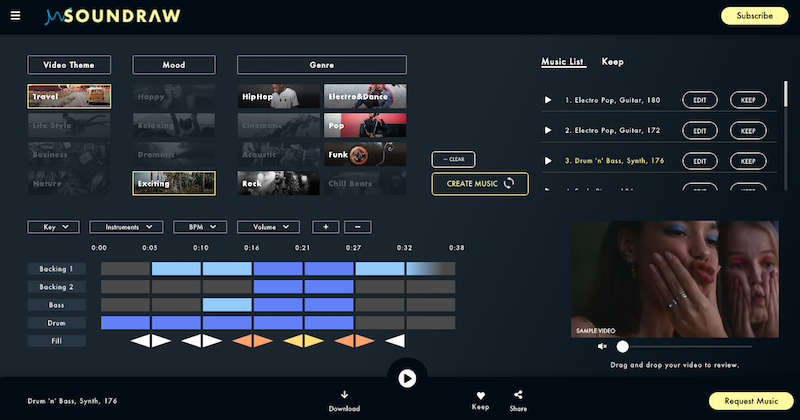
Task: Toggle white fill marker near 0:10
Action: pos(202,341)
